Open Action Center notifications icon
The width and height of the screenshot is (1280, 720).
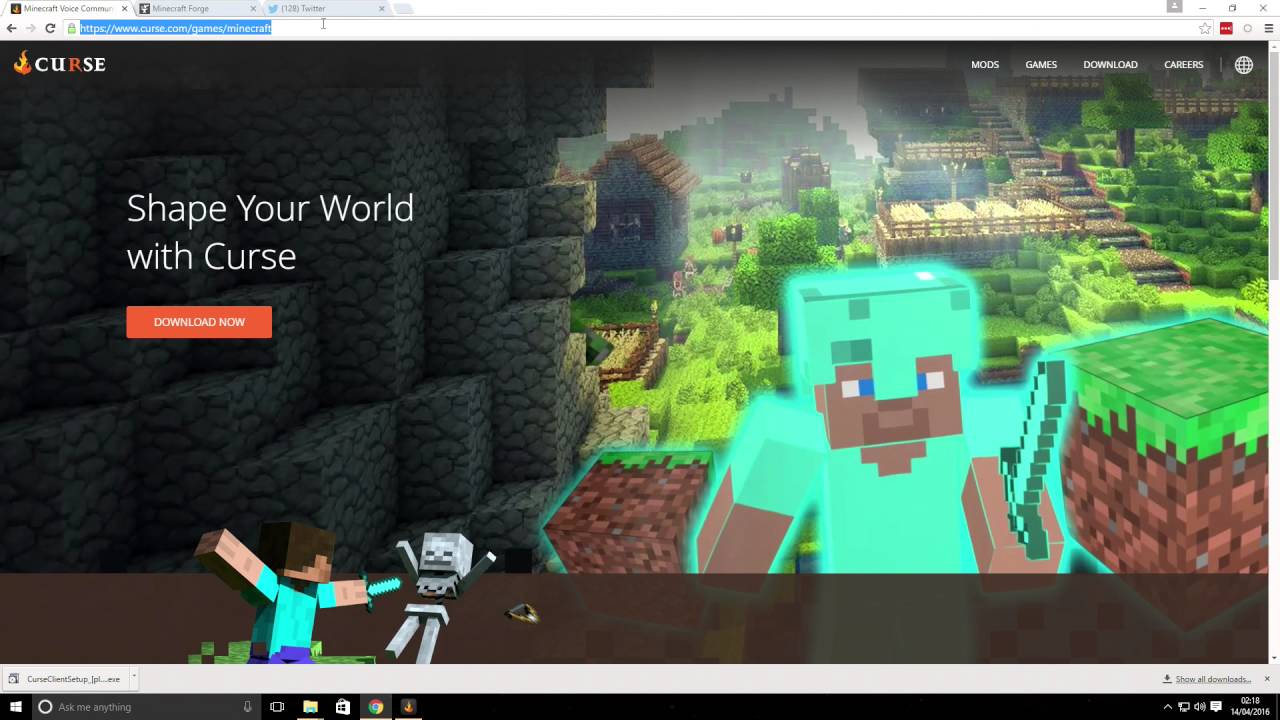click(x=1216, y=707)
